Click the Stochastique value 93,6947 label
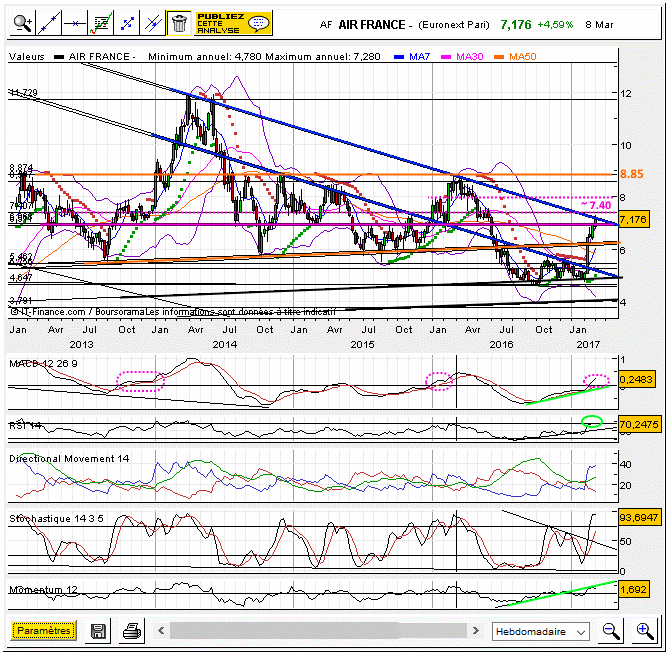 point(639,518)
